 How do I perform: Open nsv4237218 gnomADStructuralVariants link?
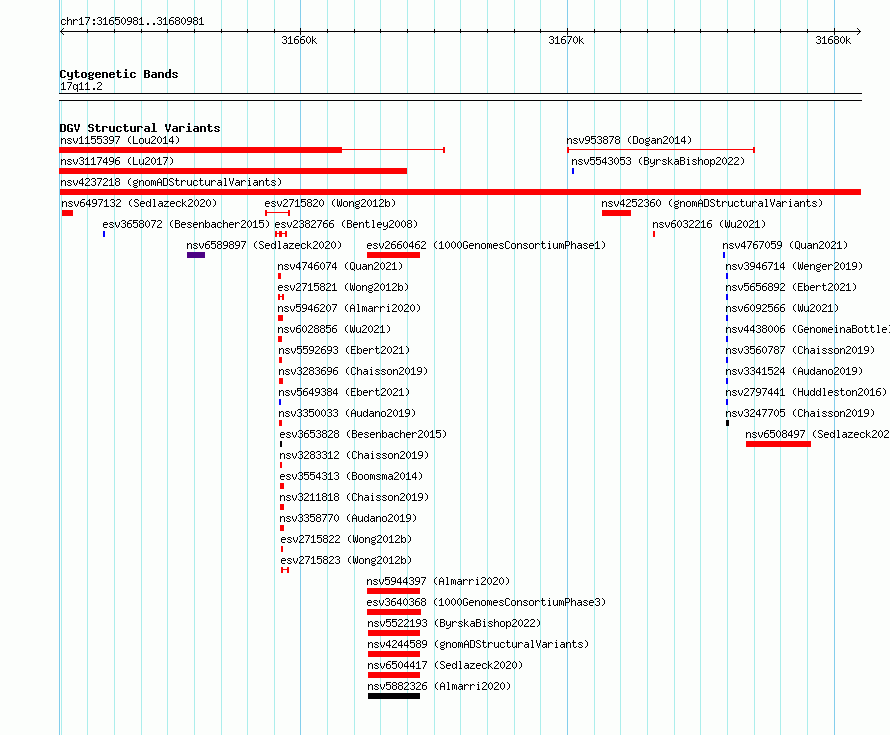[171, 182]
